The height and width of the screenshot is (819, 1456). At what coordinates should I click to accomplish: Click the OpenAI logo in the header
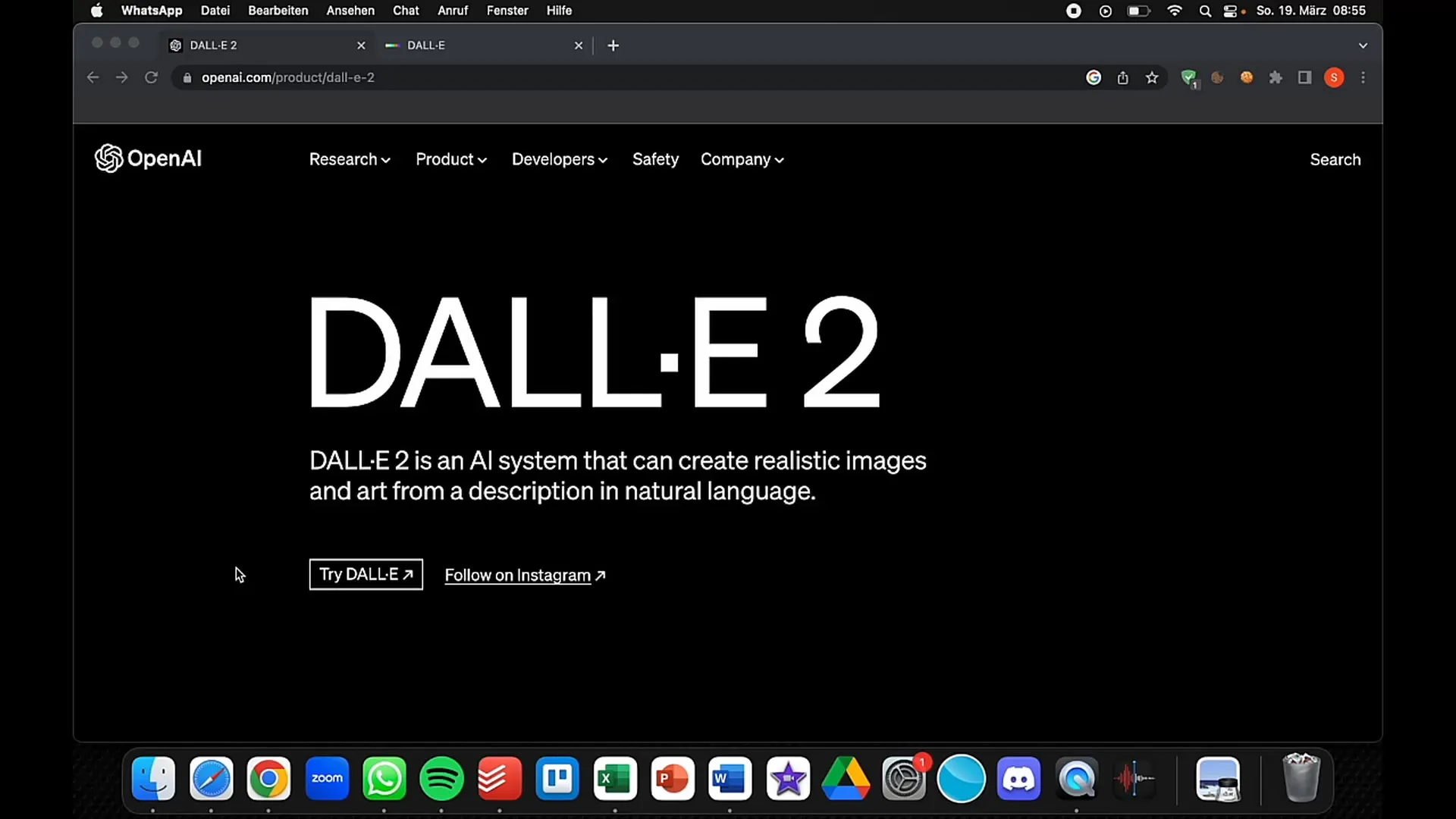pos(148,158)
